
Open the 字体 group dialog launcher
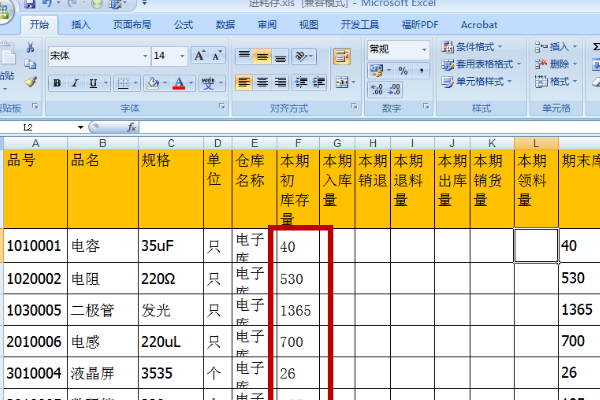(x=222, y=106)
